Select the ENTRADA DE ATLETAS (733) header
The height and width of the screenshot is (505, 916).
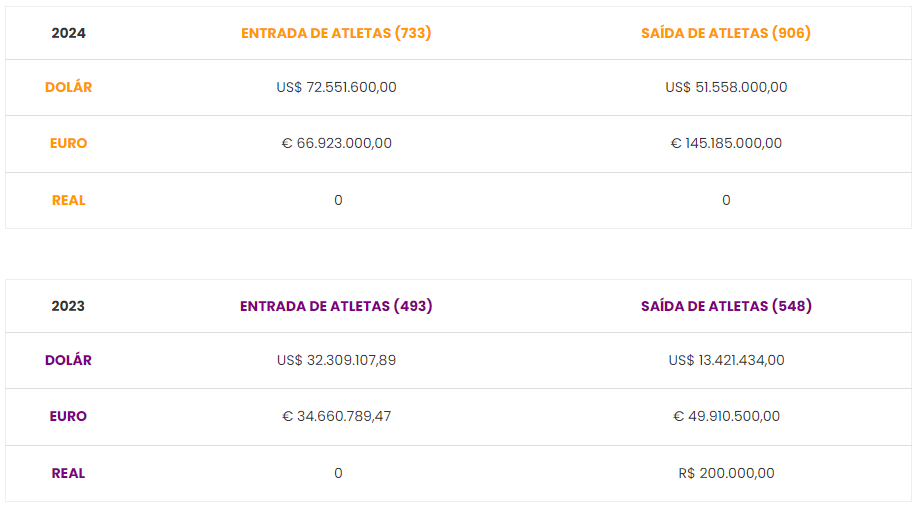[x=336, y=33]
